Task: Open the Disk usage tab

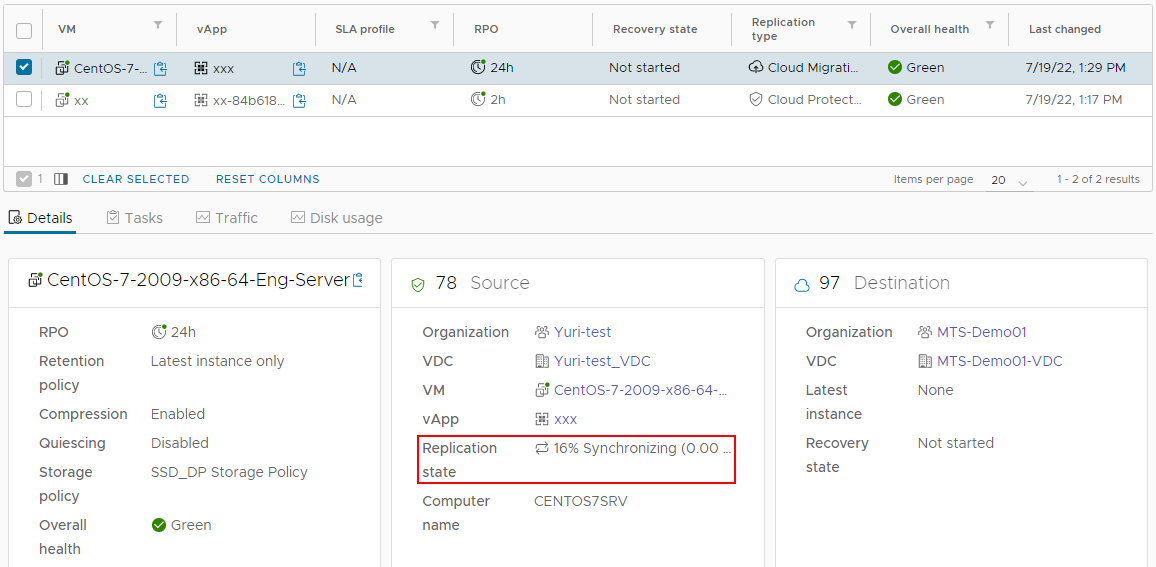Action: (x=336, y=218)
